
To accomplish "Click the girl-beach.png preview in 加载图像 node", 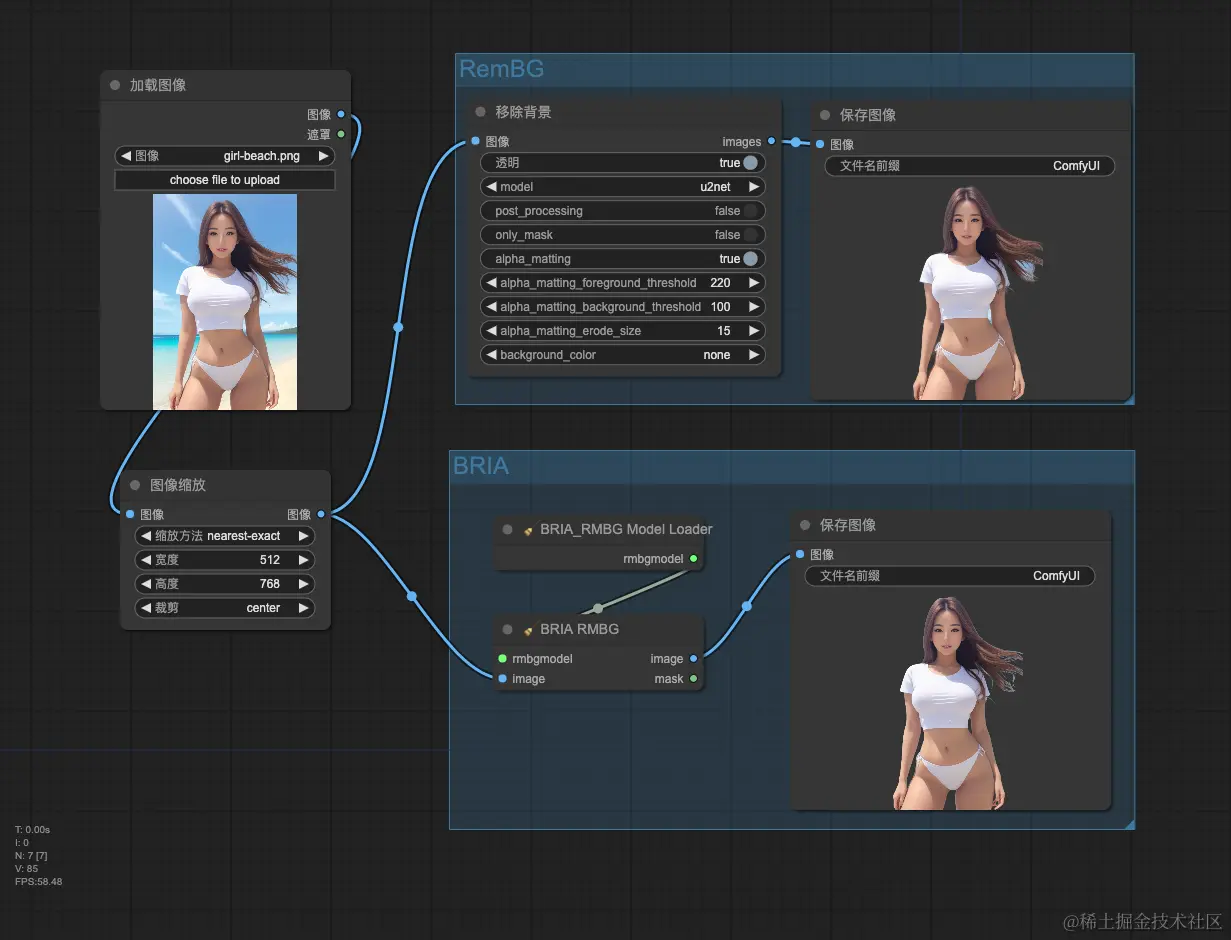I will point(225,302).
